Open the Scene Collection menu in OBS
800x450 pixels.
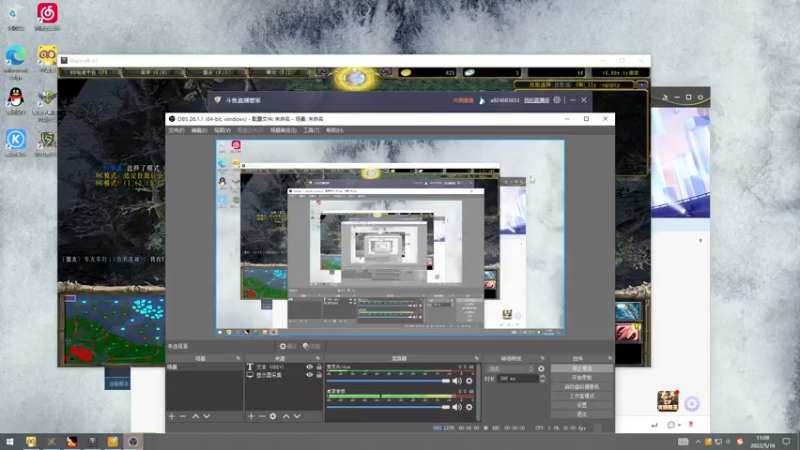pos(283,131)
